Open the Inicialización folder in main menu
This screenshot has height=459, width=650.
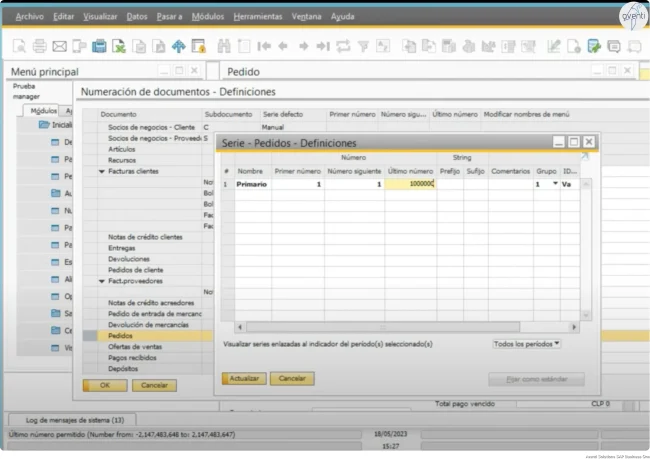coord(55,125)
